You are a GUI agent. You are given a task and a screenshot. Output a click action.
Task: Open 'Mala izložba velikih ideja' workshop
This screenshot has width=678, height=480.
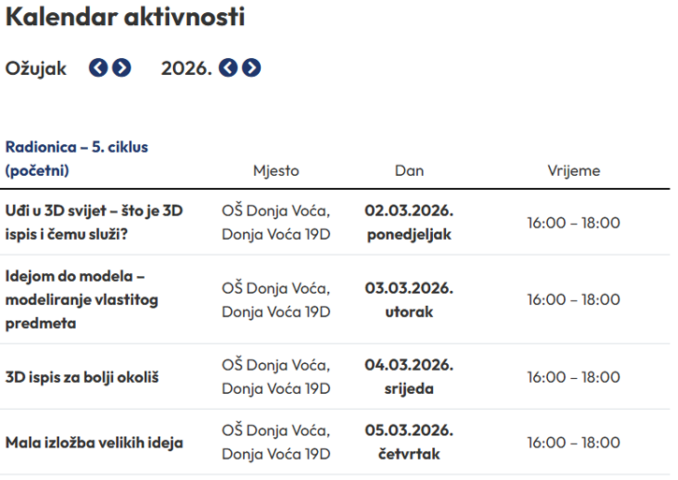coord(94,442)
